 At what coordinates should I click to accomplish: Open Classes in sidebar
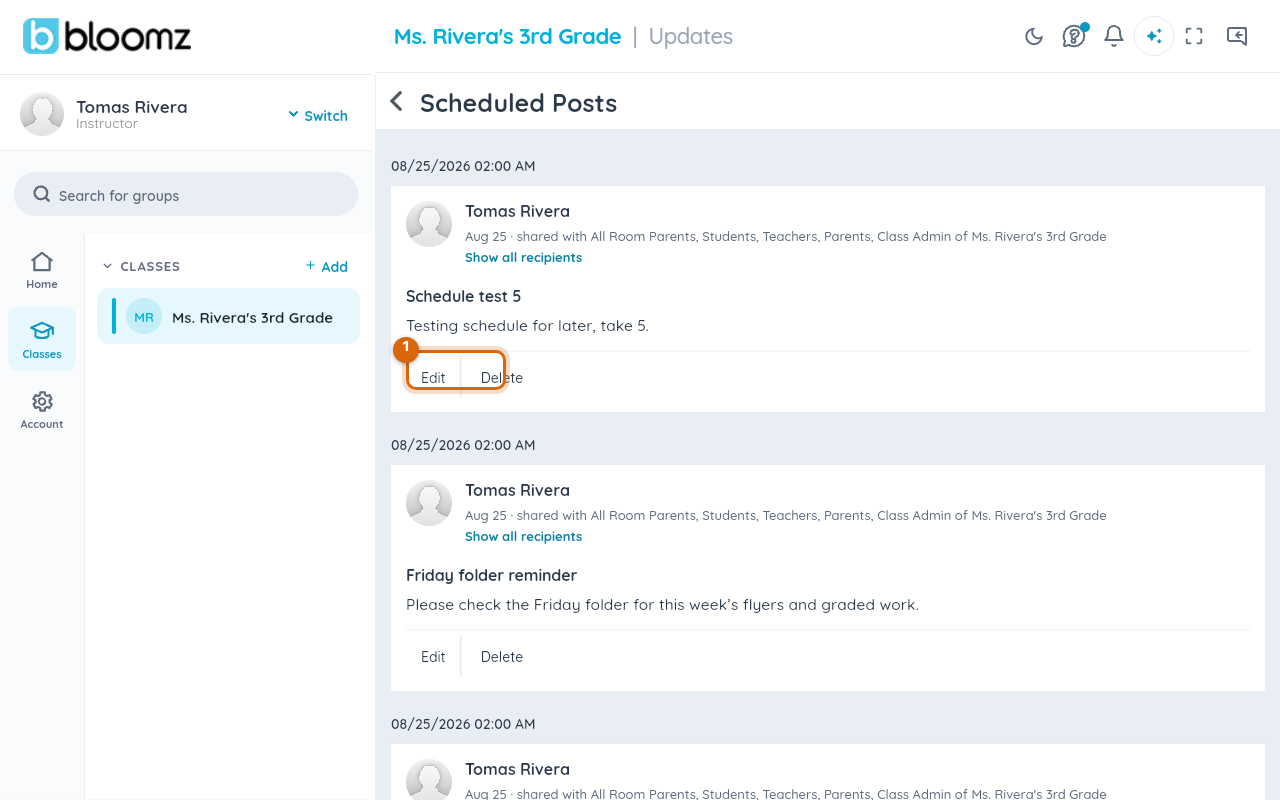[42, 340]
